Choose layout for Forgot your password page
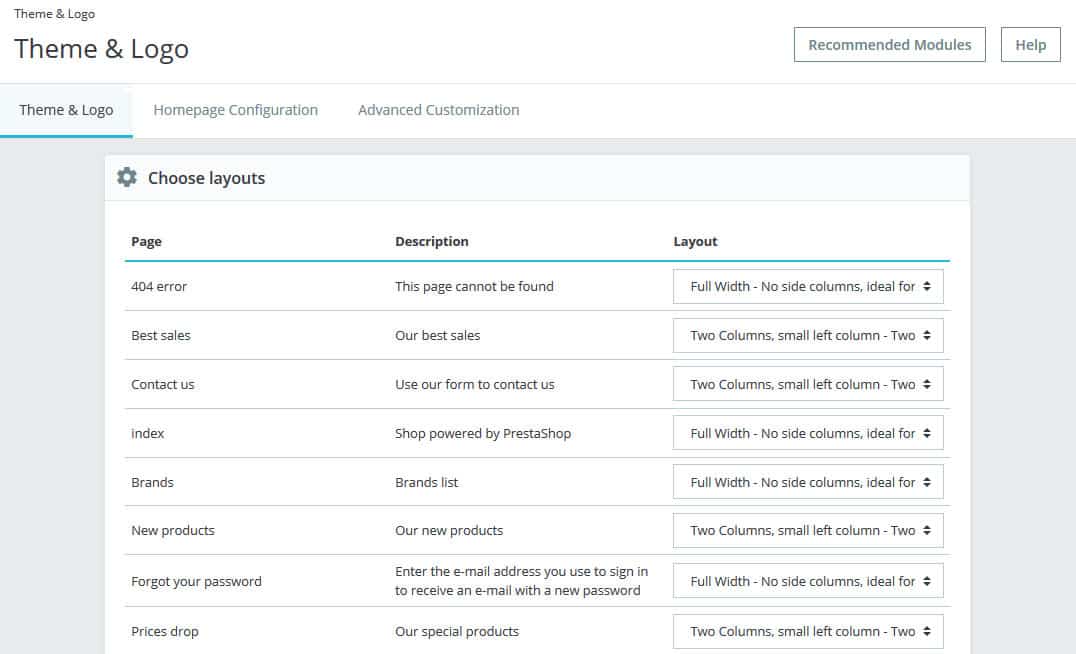1076x654 pixels. click(808, 581)
